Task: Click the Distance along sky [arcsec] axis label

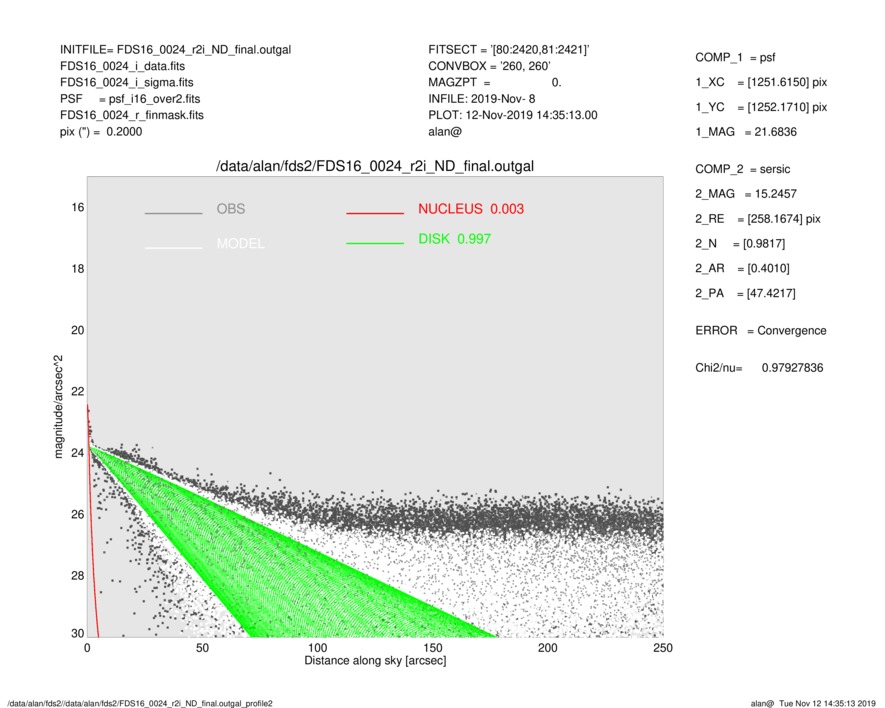Action: point(375,661)
